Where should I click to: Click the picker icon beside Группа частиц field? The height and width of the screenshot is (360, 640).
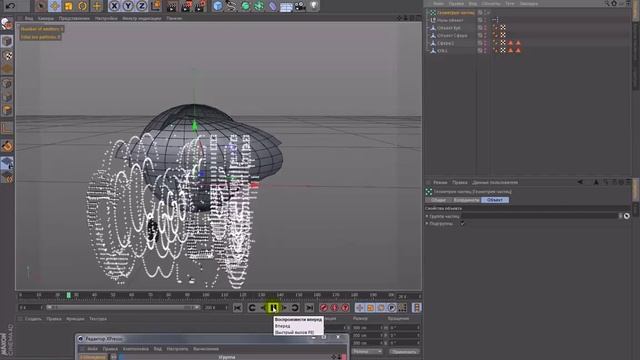pyautogui.click(x=627, y=216)
